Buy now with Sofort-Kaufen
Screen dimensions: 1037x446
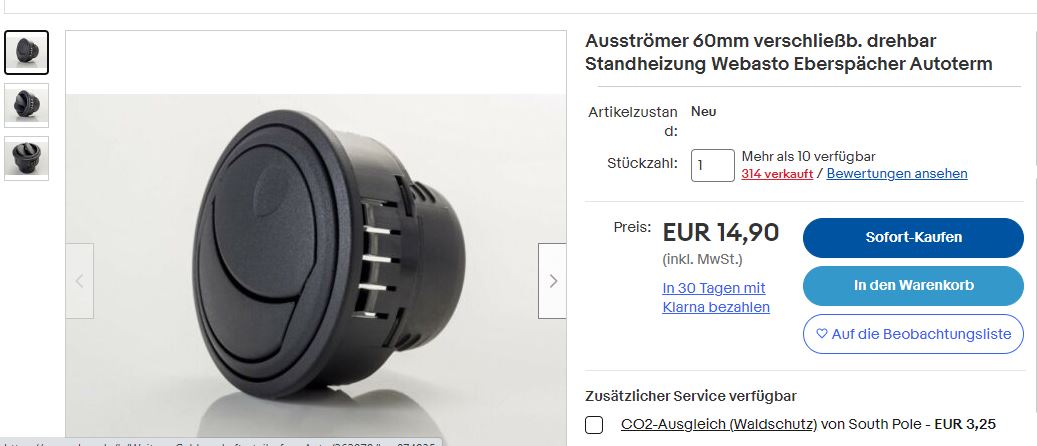click(x=913, y=238)
